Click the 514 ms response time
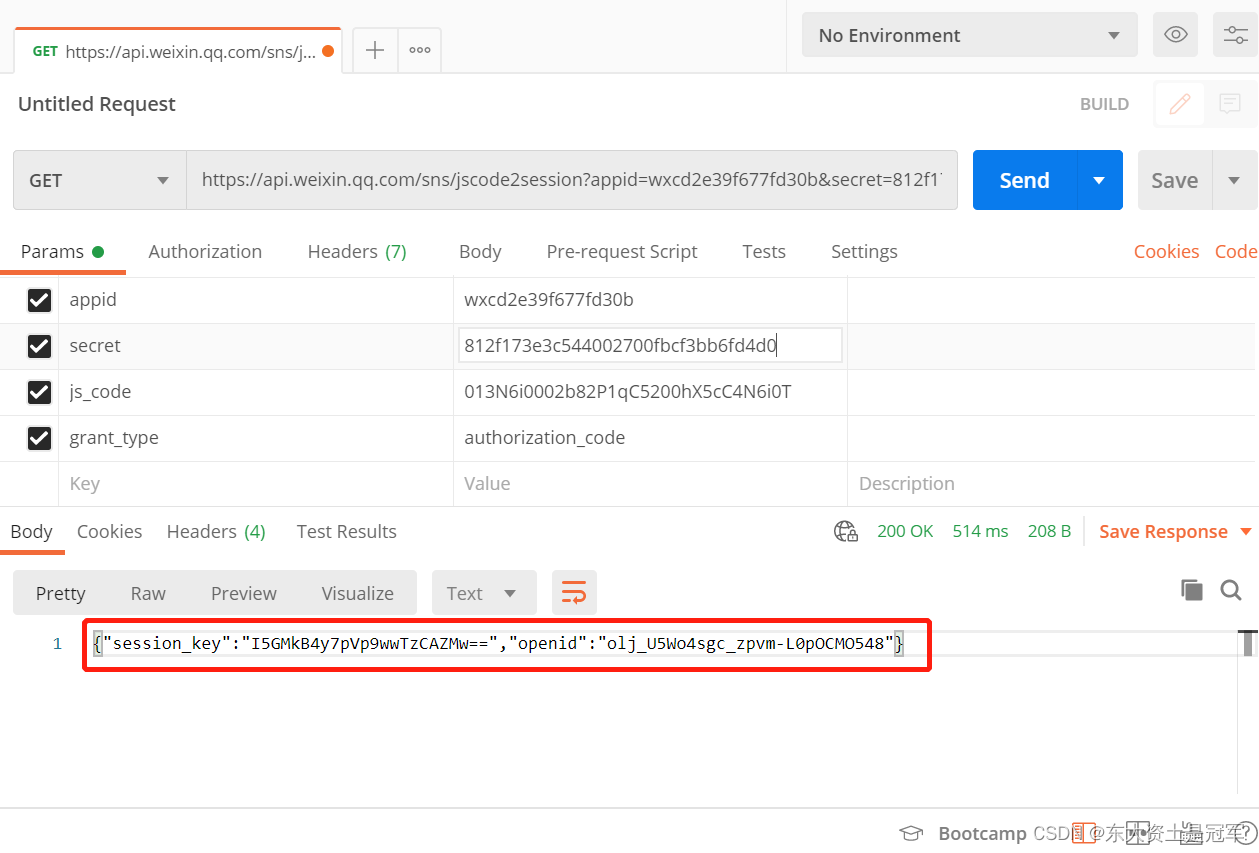The height and width of the screenshot is (853, 1259). click(x=980, y=531)
